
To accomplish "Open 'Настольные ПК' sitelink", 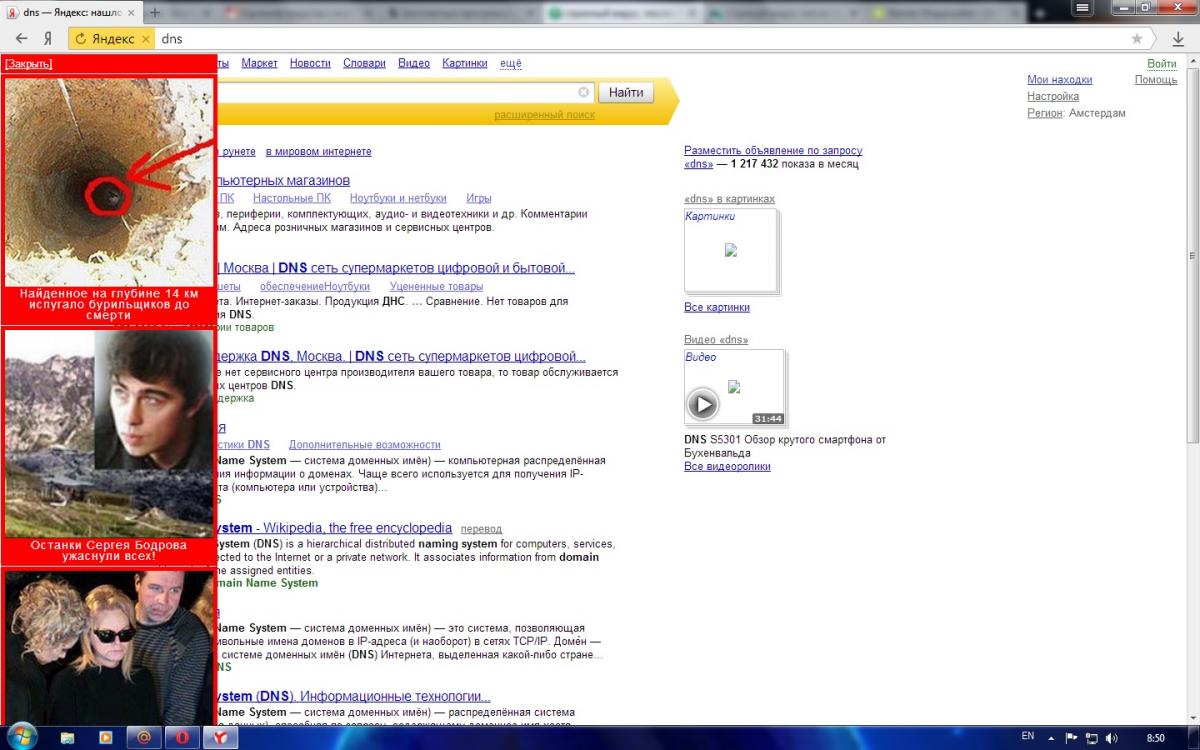I will 292,198.
